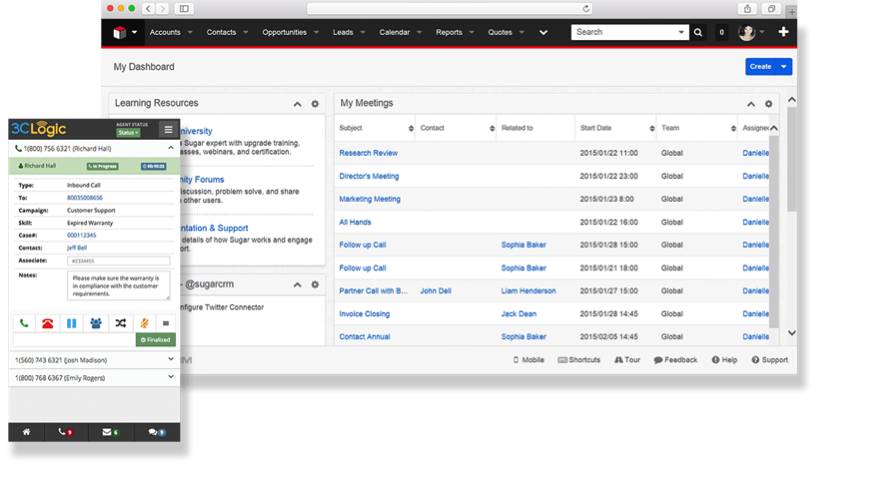Click the keypad icon in call controls

[x=166, y=323]
